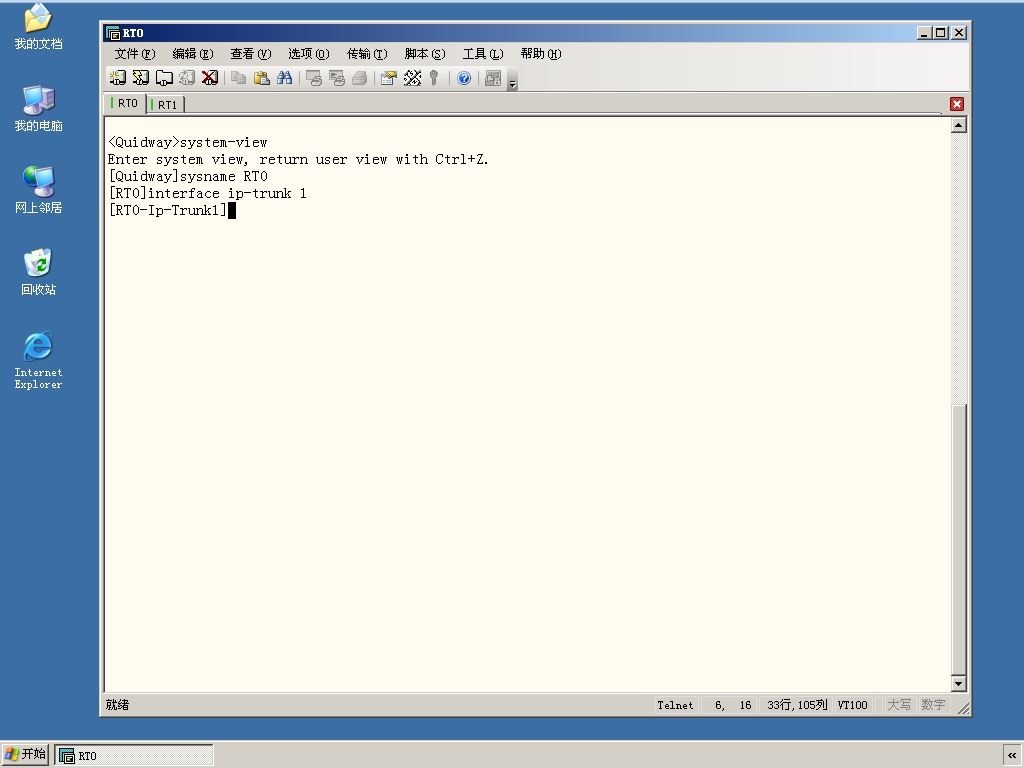
Task: Switch to the RT1 session tab
Action: (x=166, y=104)
